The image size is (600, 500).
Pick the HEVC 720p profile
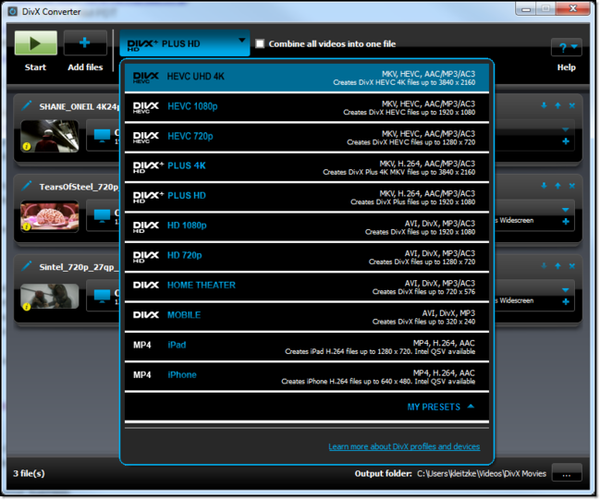coord(307,138)
